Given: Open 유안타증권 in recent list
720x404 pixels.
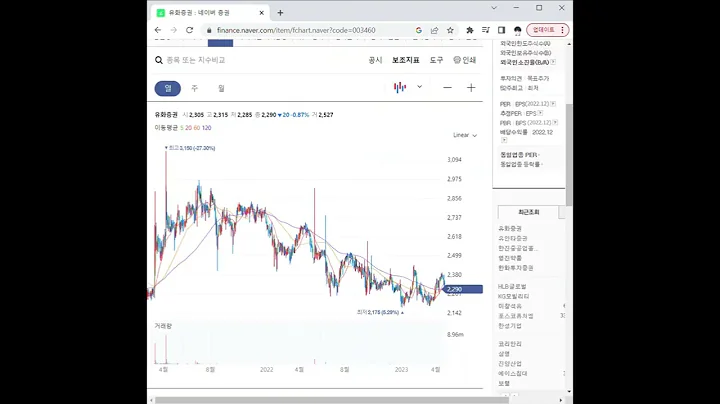Looking at the screenshot, I should (x=512, y=238).
